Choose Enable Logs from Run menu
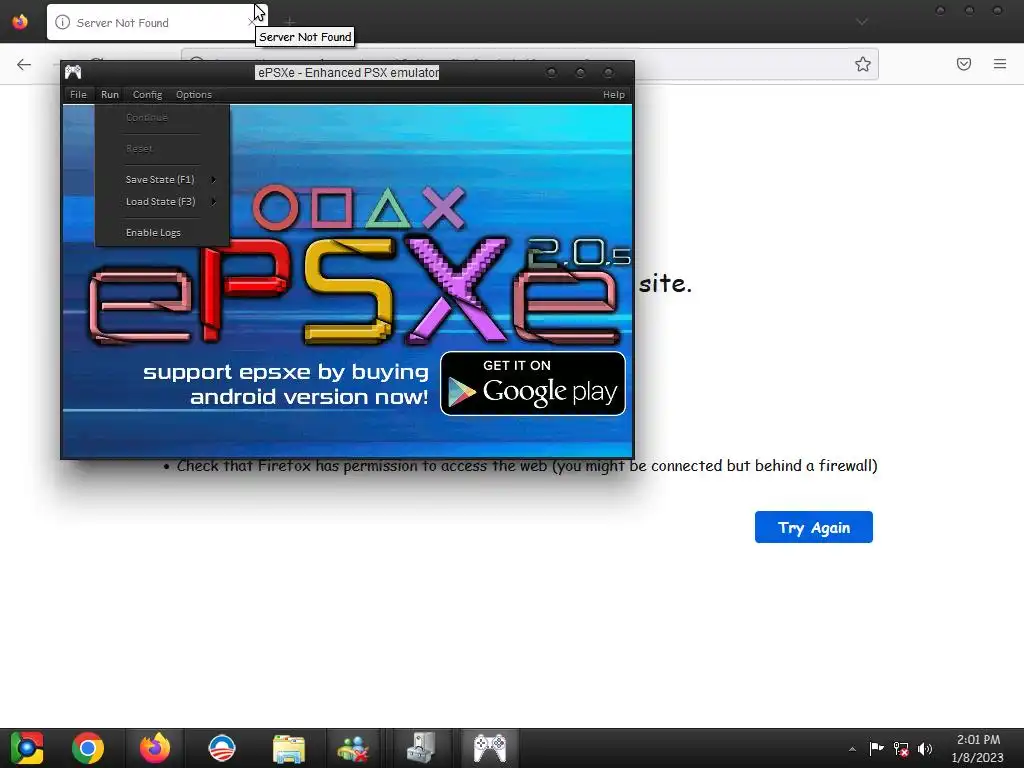 (162, 232)
